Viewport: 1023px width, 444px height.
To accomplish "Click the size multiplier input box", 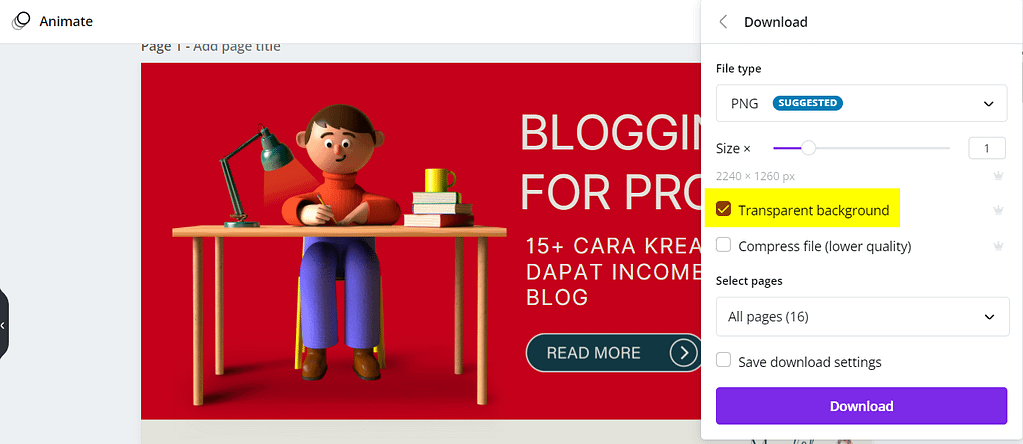I will 987,149.
